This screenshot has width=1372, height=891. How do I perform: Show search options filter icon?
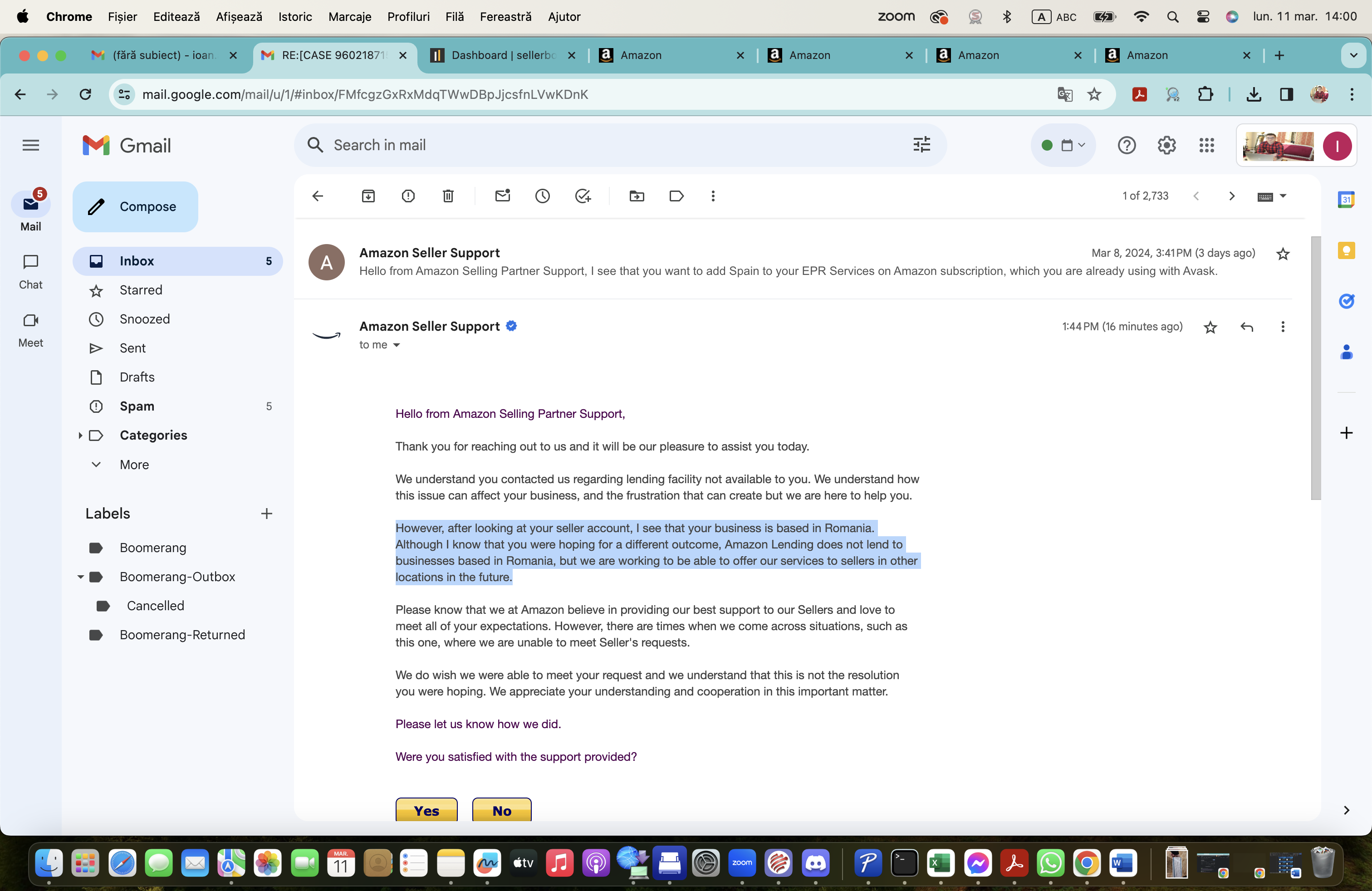point(922,145)
